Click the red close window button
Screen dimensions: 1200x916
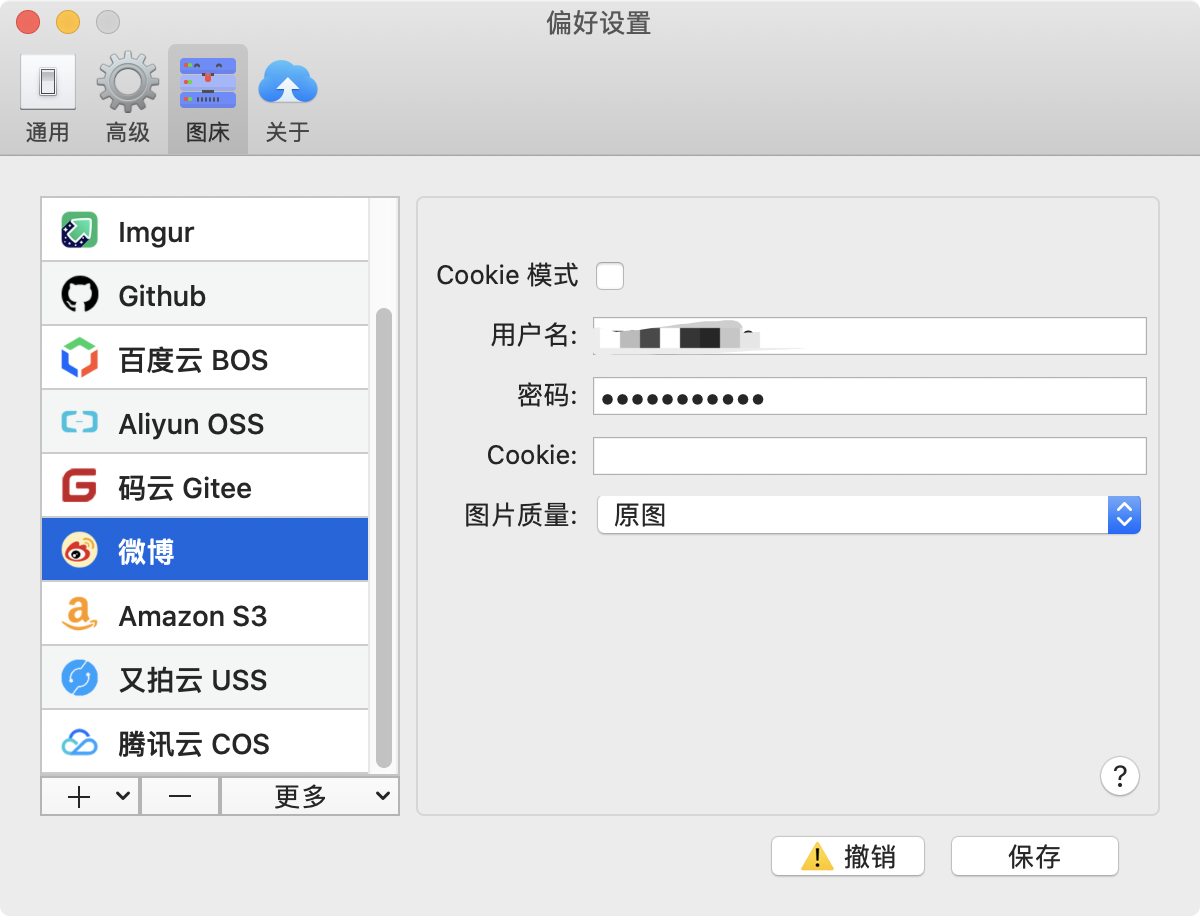29,21
